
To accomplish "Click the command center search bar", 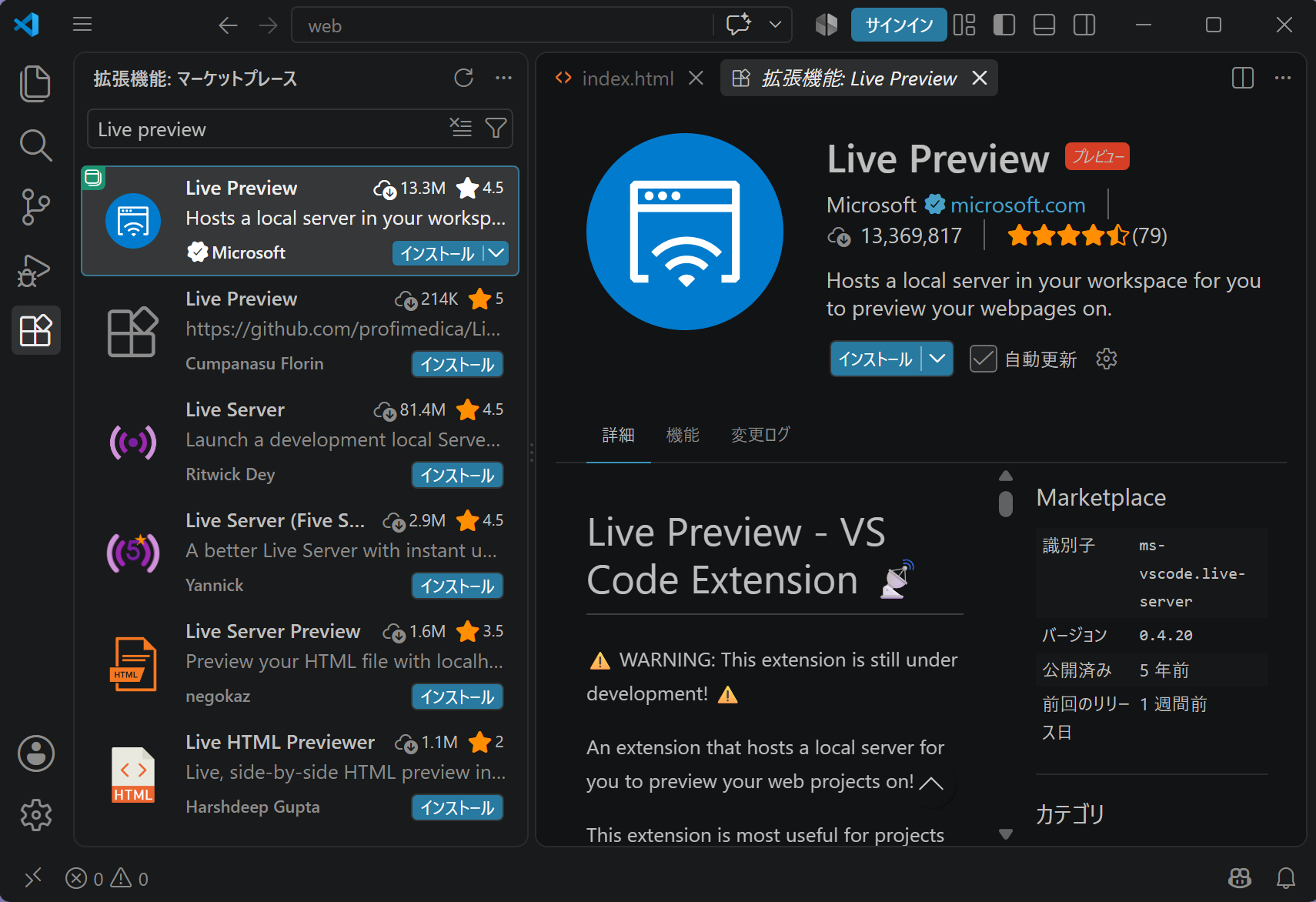I will coord(502,25).
